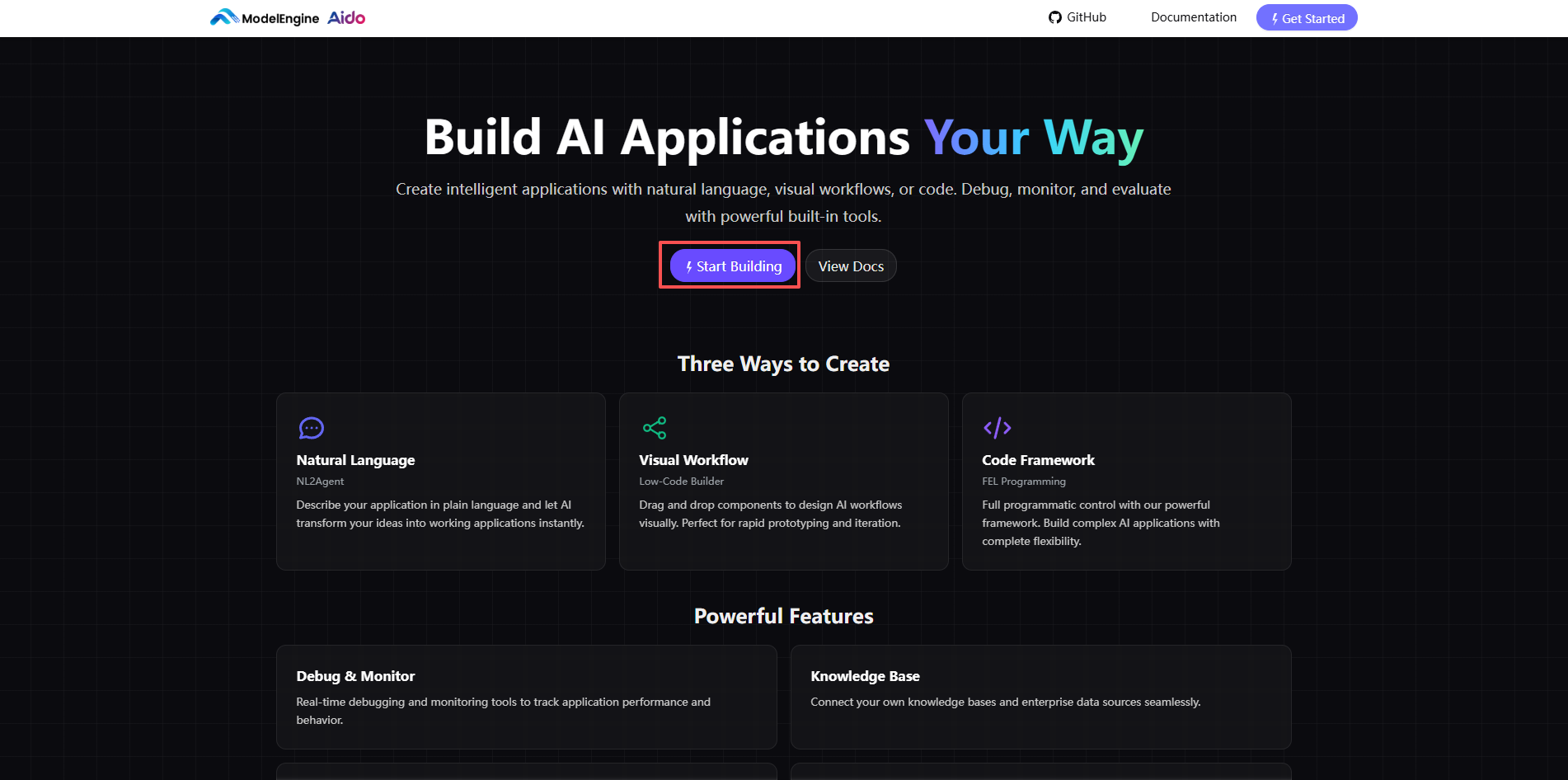
Task: Click the ModelEngine logo in header
Action: (x=265, y=17)
